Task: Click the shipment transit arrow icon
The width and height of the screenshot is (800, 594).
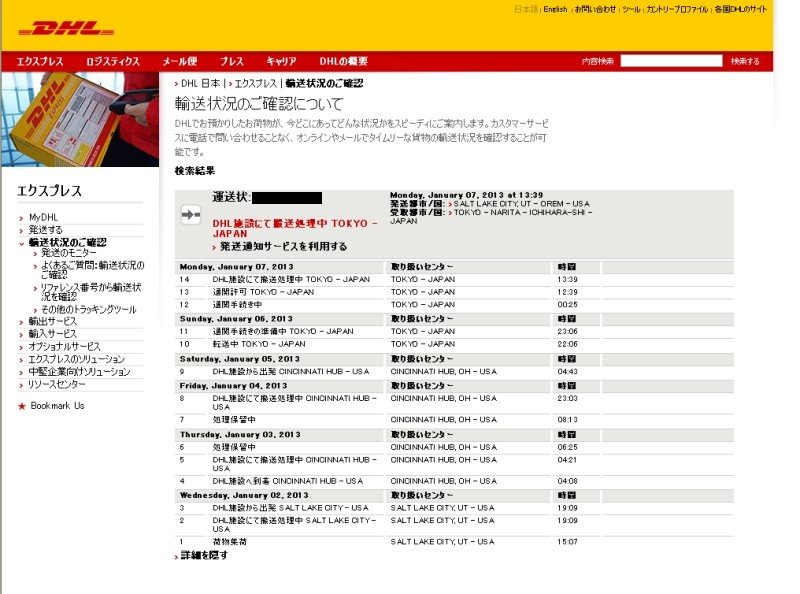Action: [x=191, y=214]
